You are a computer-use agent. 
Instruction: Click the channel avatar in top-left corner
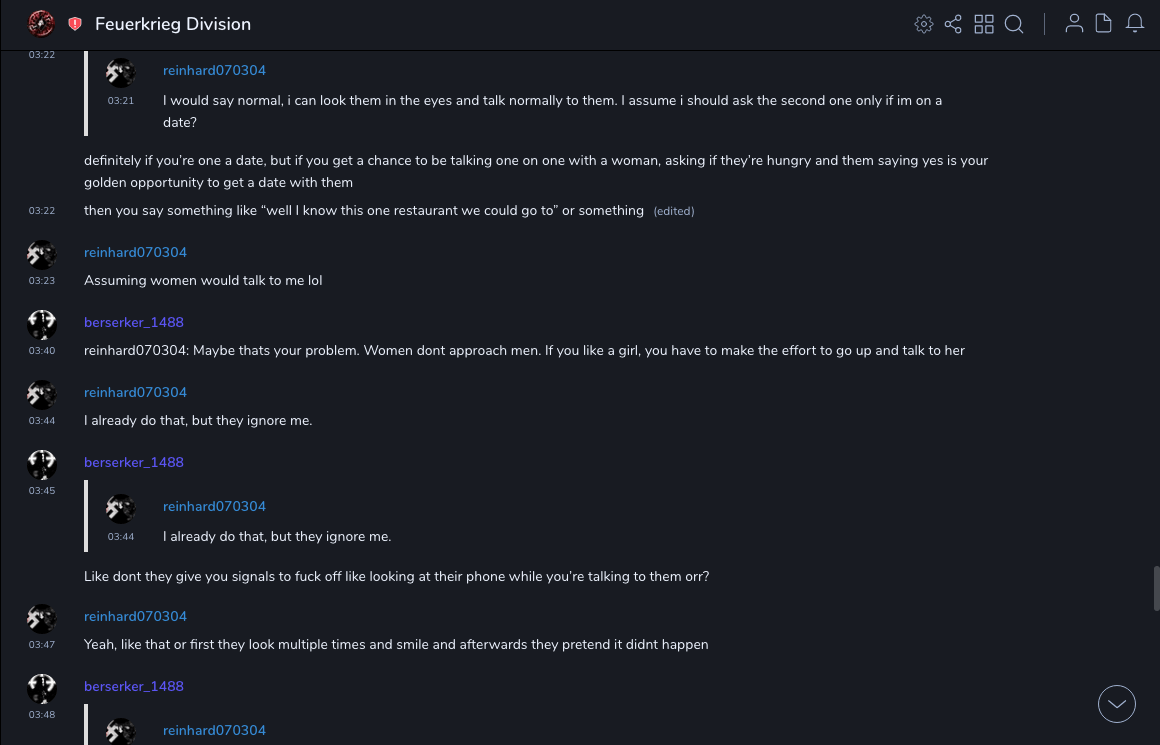41,24
